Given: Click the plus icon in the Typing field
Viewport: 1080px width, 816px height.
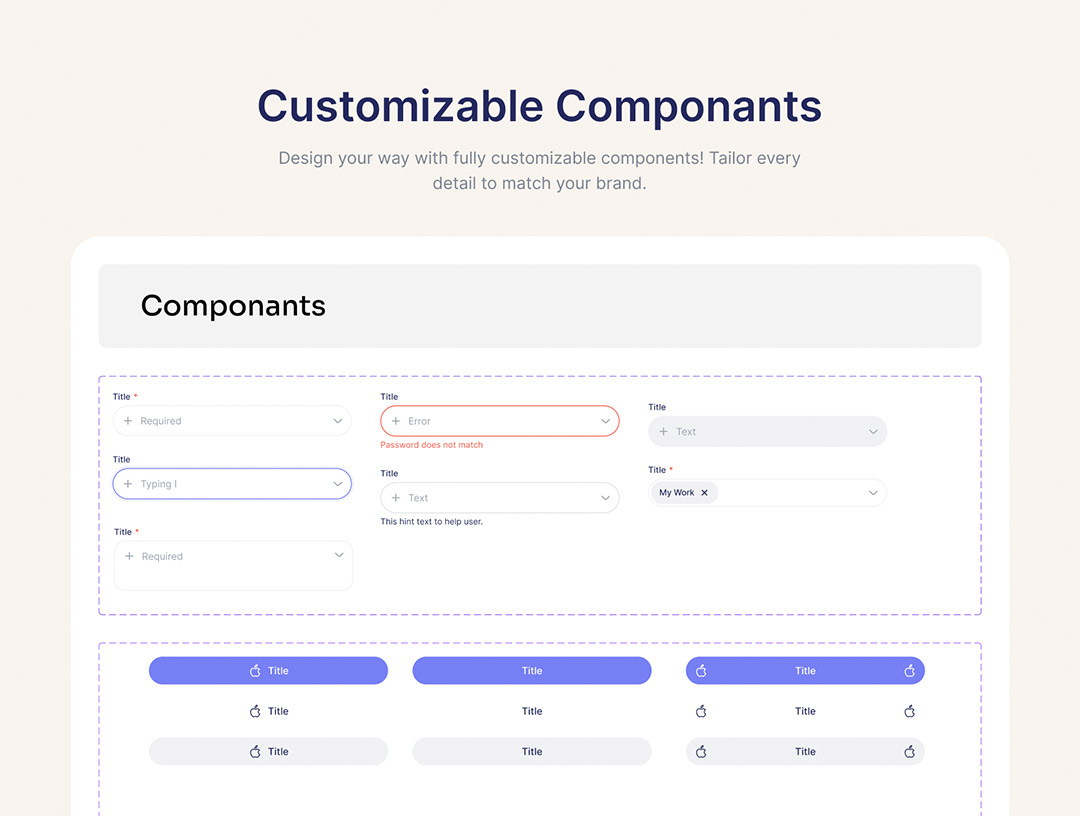Looking at the screenshot, I should coord(128,484).
